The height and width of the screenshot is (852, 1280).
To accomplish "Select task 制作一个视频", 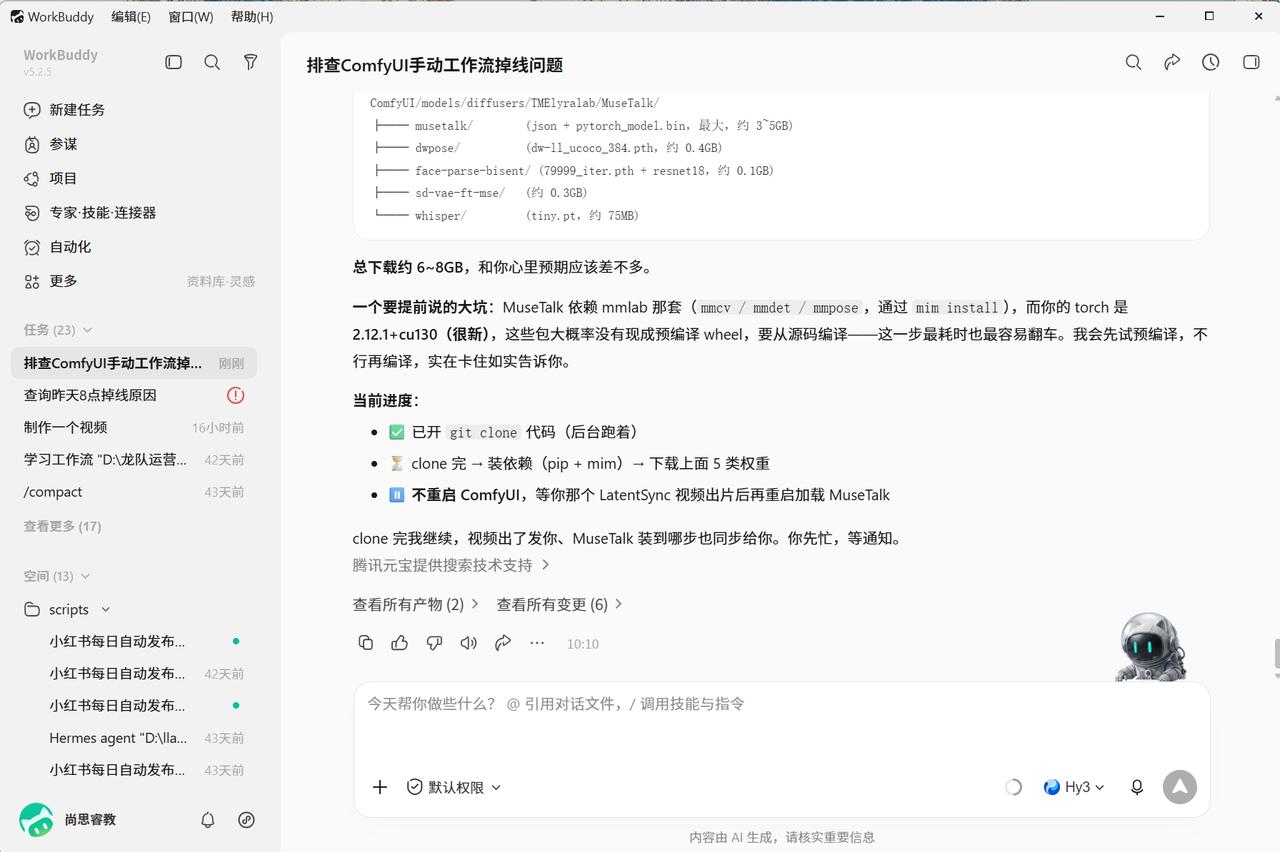I will (134, 427).
